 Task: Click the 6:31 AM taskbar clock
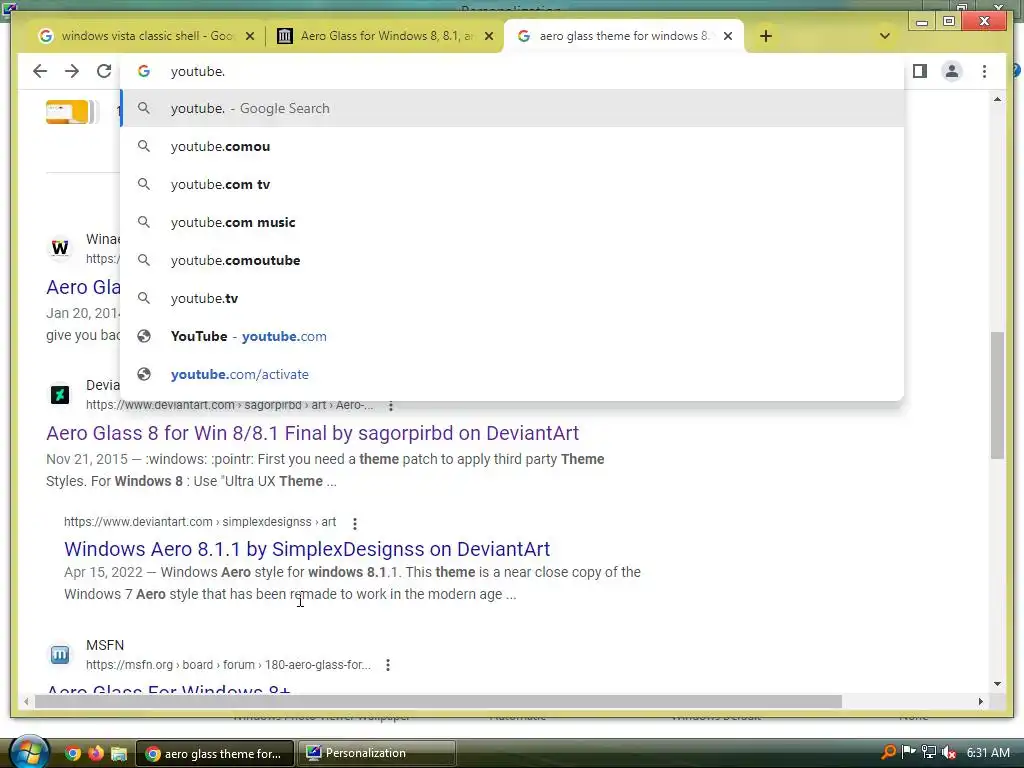click(988, 752)
